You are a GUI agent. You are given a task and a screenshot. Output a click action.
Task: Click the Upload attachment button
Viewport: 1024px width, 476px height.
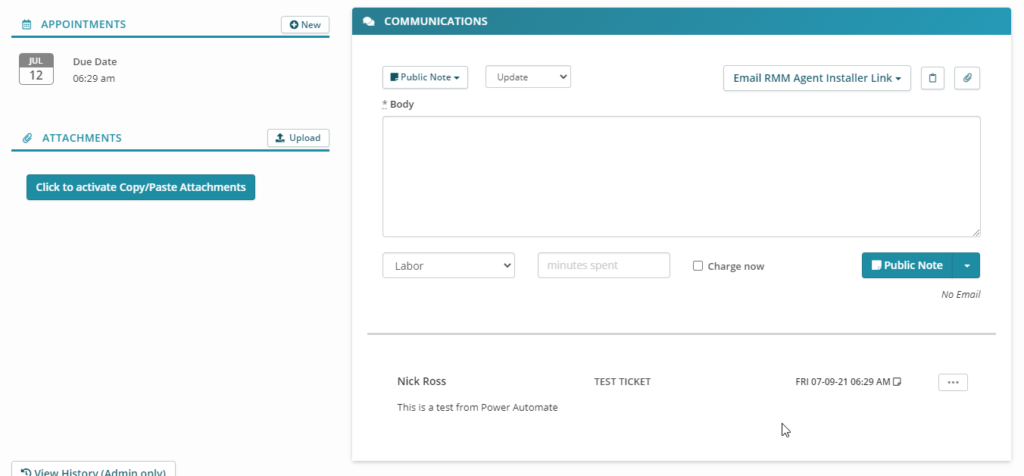(x=298, y=138)
